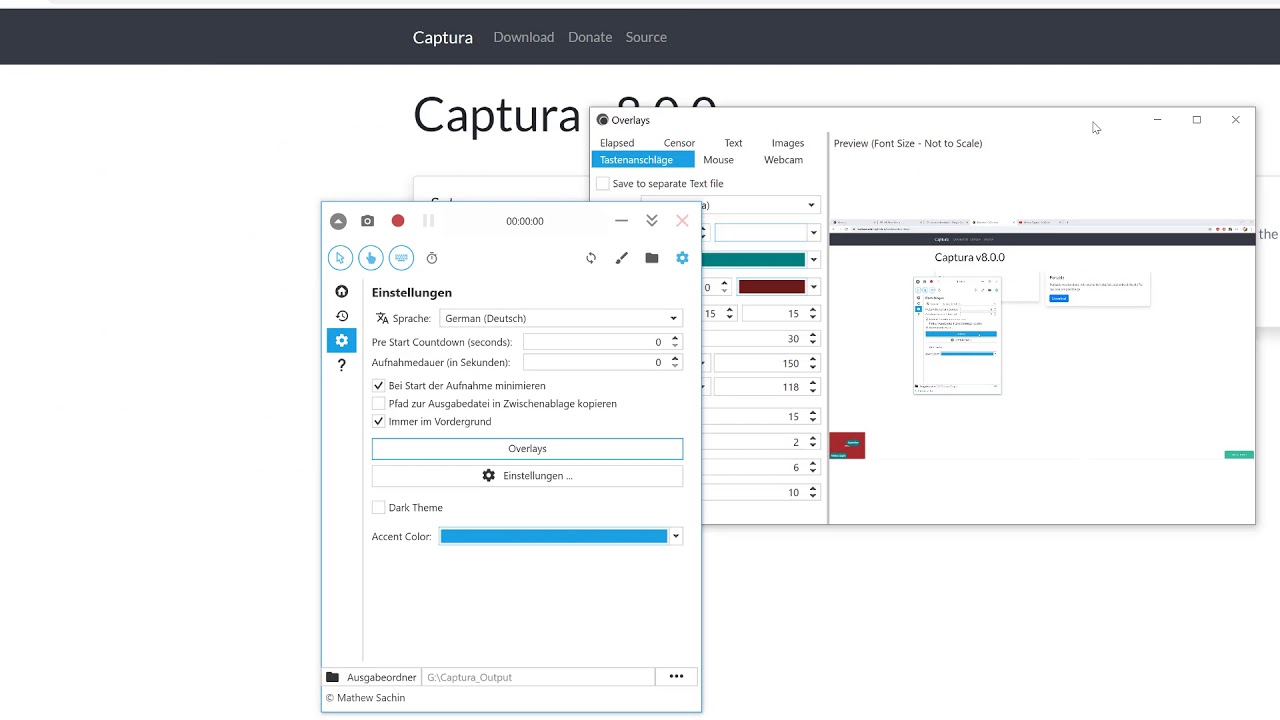Expand the teal color dropdown arrow in Overlays
Screen dimensions: 1280x720
click(x=814, y=260)
